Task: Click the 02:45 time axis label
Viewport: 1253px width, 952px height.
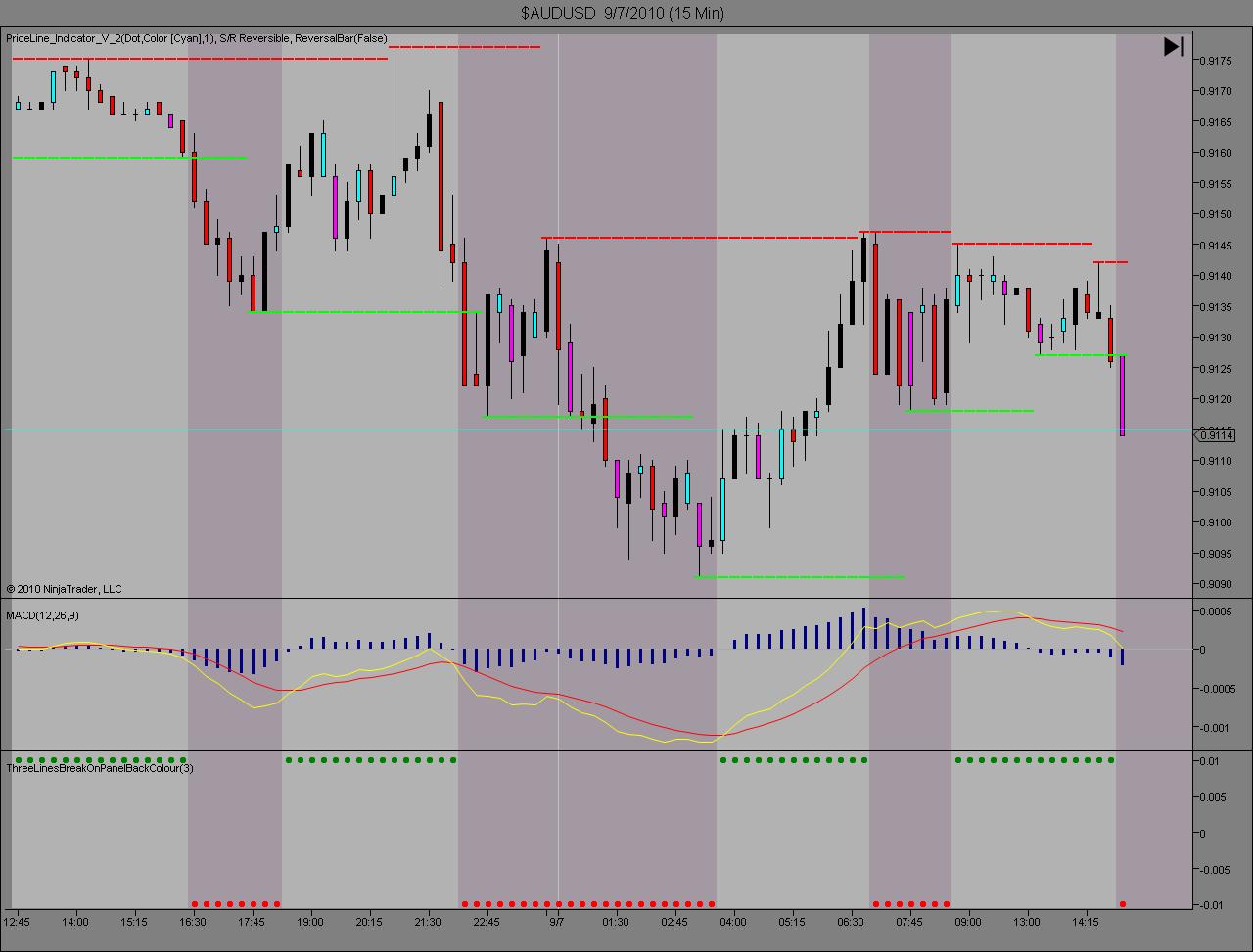Action: (x=674, y=922)
